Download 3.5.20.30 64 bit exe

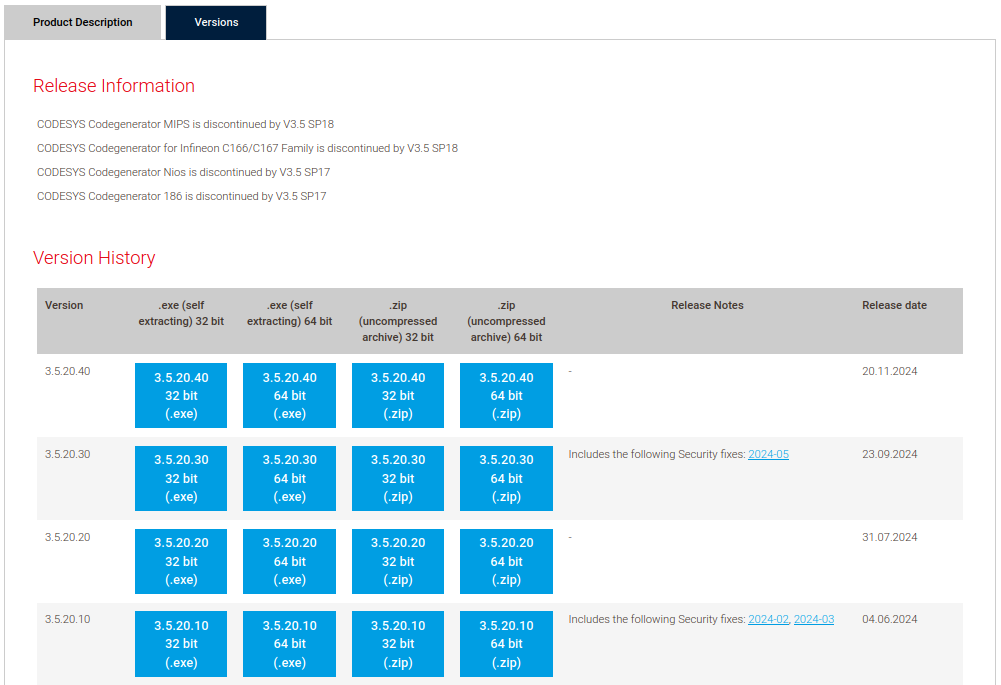(x=289, y=478)
